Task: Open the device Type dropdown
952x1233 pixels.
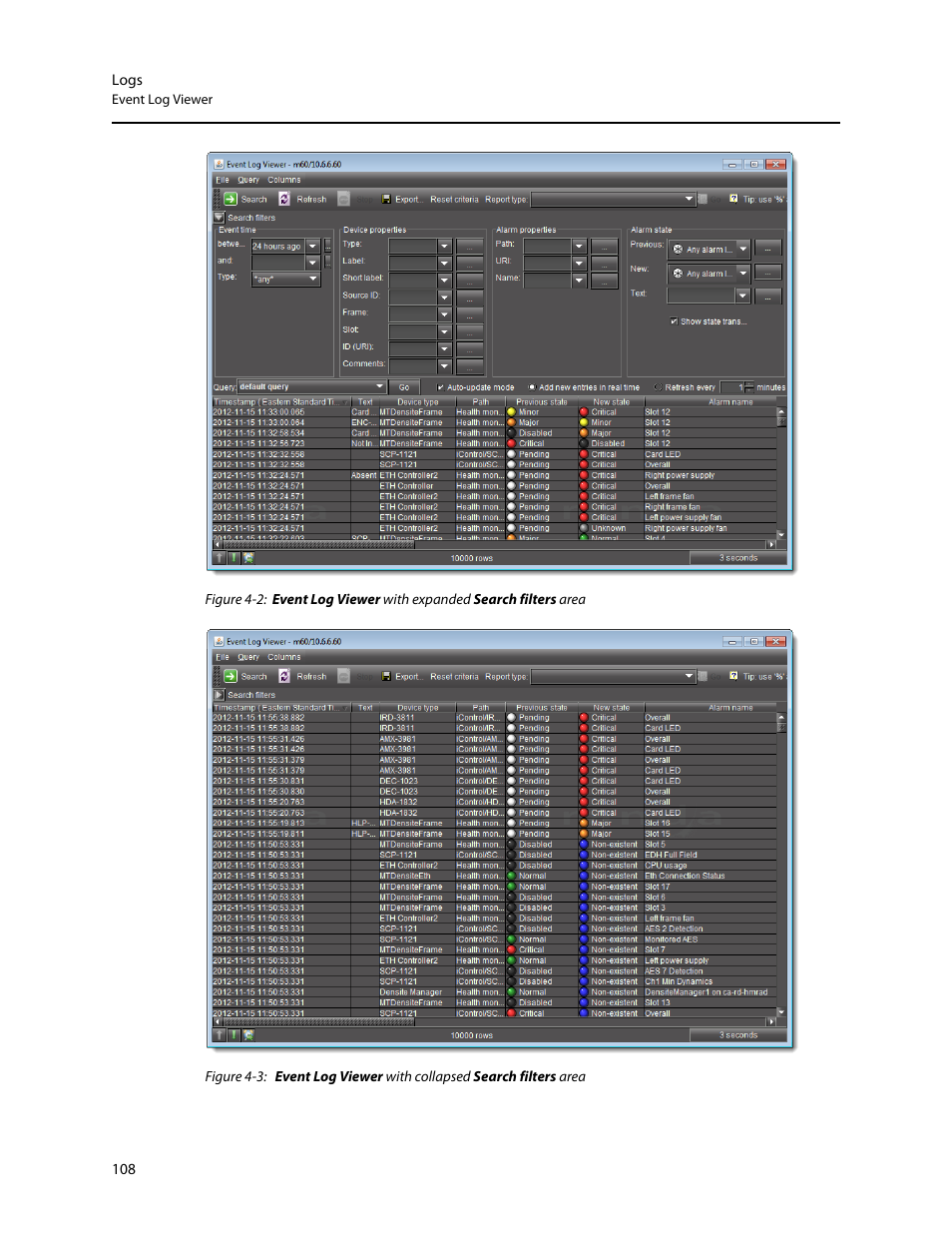Action: point(445,246)
